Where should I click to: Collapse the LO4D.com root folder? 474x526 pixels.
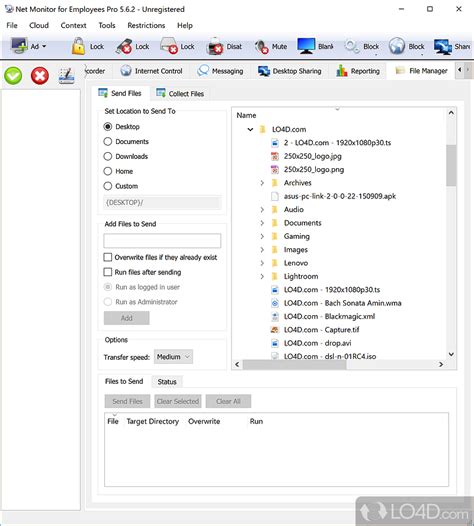pyautogui.click(x=250, y=129)
